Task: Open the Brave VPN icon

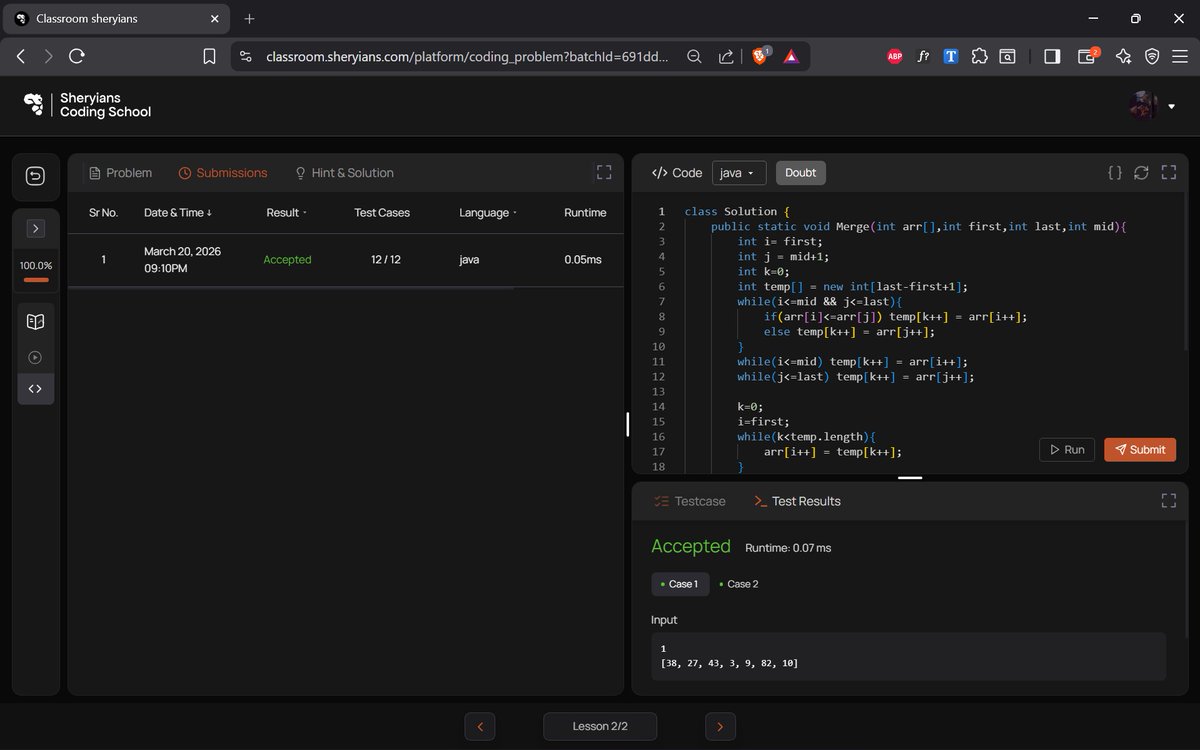Action: pos(1152,57)
